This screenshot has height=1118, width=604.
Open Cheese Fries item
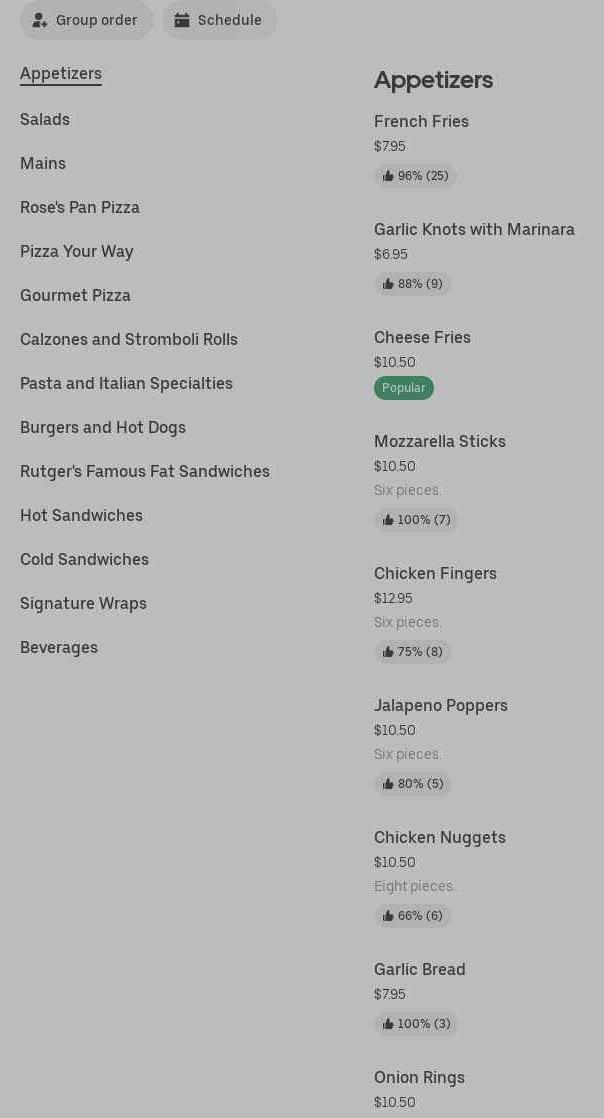point(422,338)
